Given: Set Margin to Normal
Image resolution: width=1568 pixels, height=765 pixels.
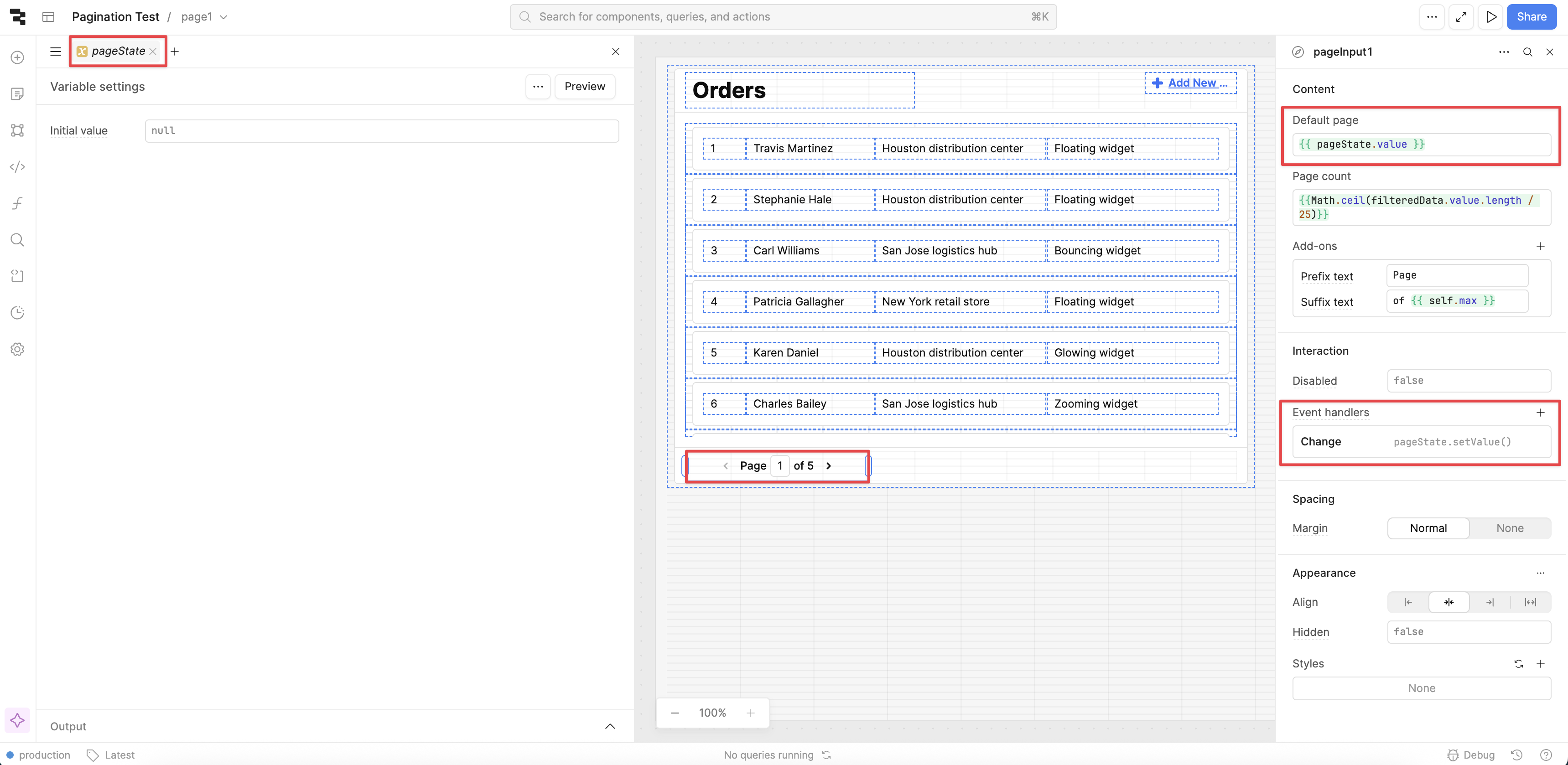Looking at the screenshot, I should (1428, 528).
